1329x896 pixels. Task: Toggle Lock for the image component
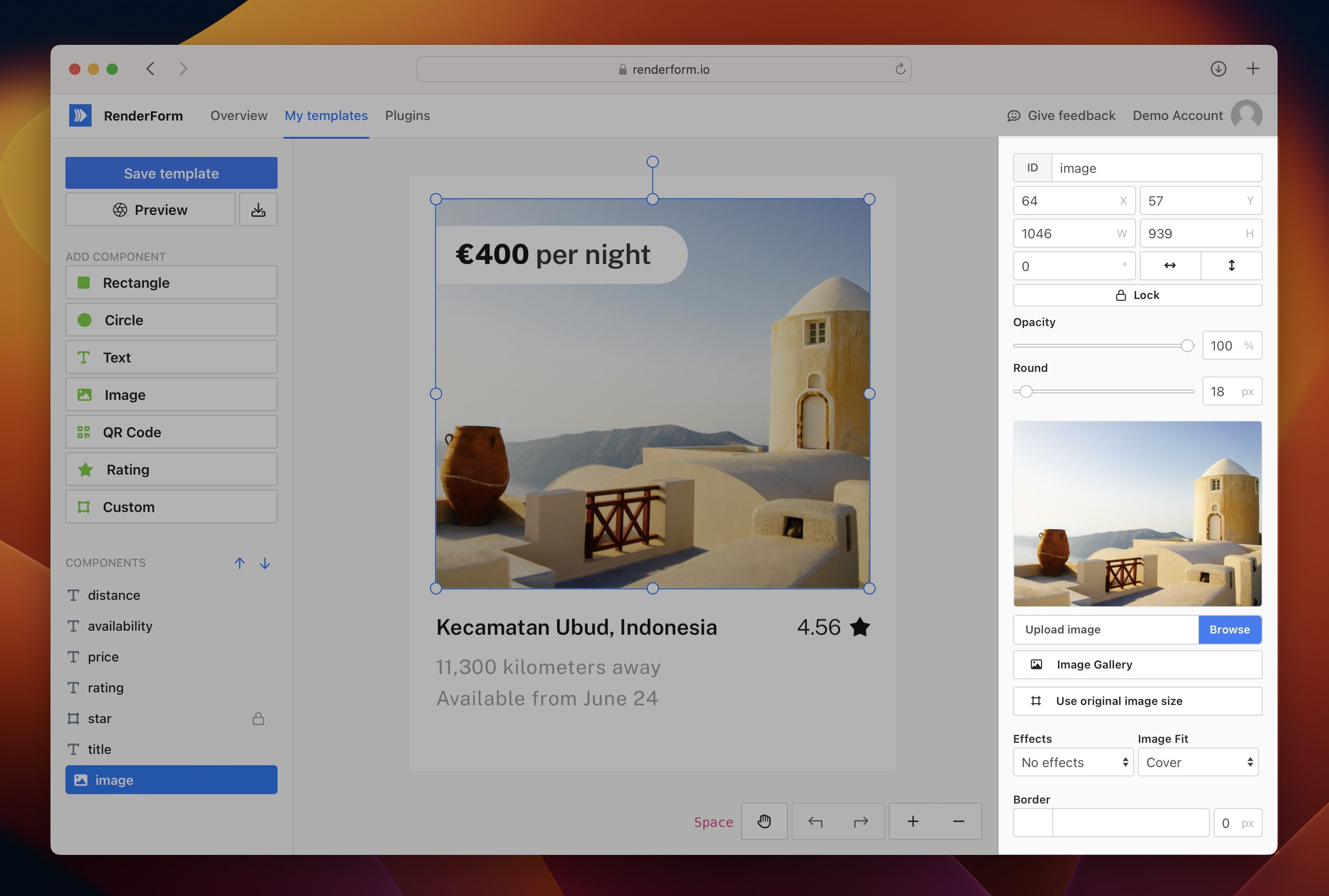(x=1137, y=295)
